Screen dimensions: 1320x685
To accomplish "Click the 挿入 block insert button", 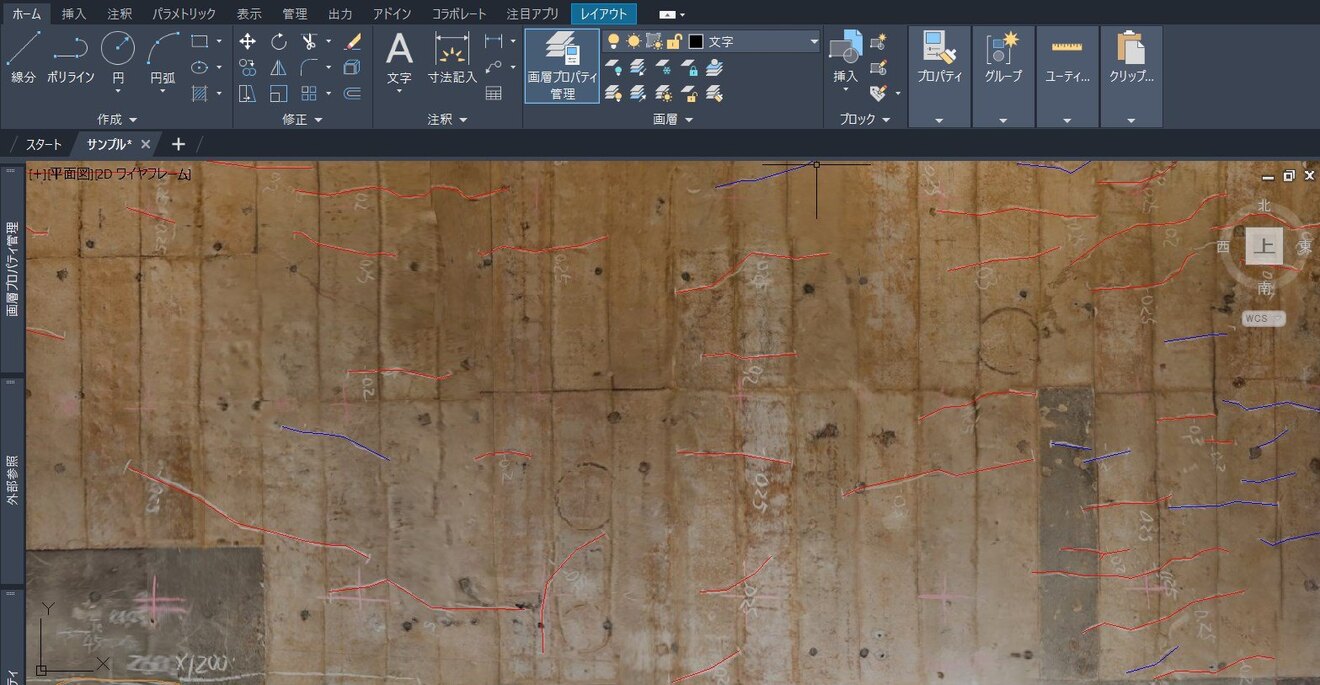I will pyautogui.click(x=846, y=56).
